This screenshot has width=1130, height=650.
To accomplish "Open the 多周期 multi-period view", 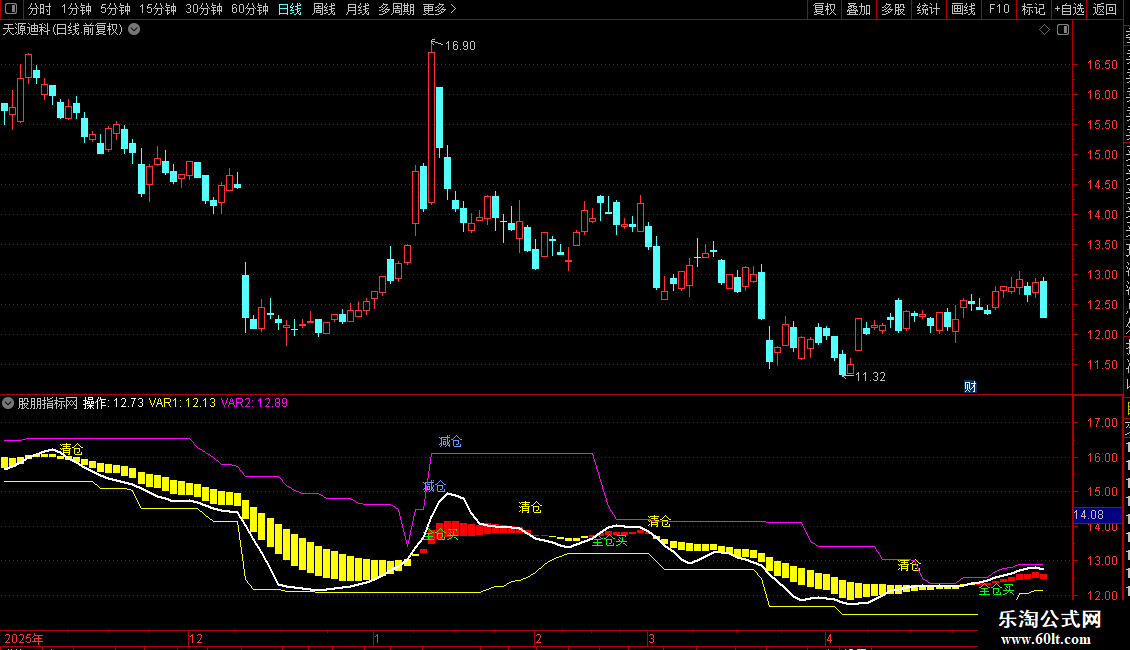I will pyautogui.click(x=396, y=9).
